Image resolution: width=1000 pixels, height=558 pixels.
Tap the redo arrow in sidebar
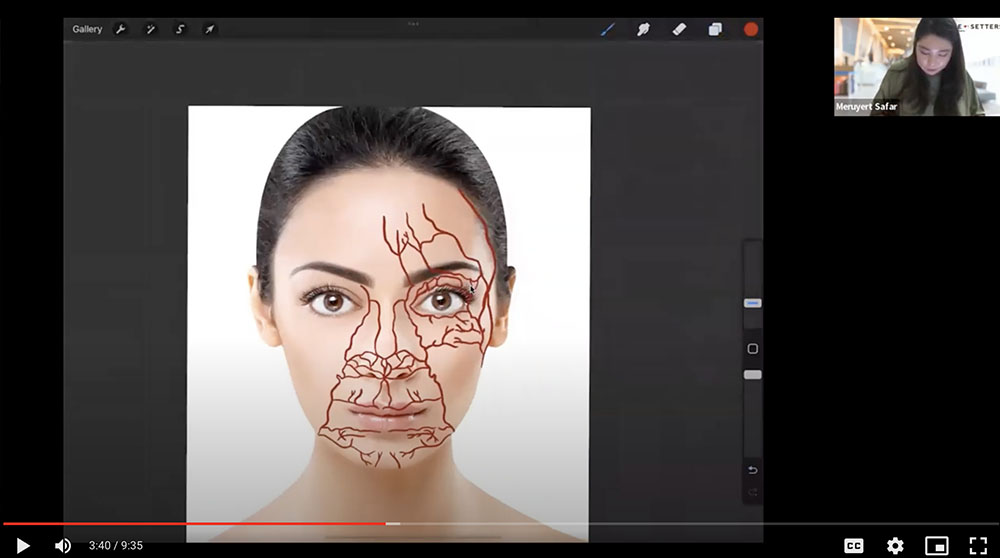point(753,492)
